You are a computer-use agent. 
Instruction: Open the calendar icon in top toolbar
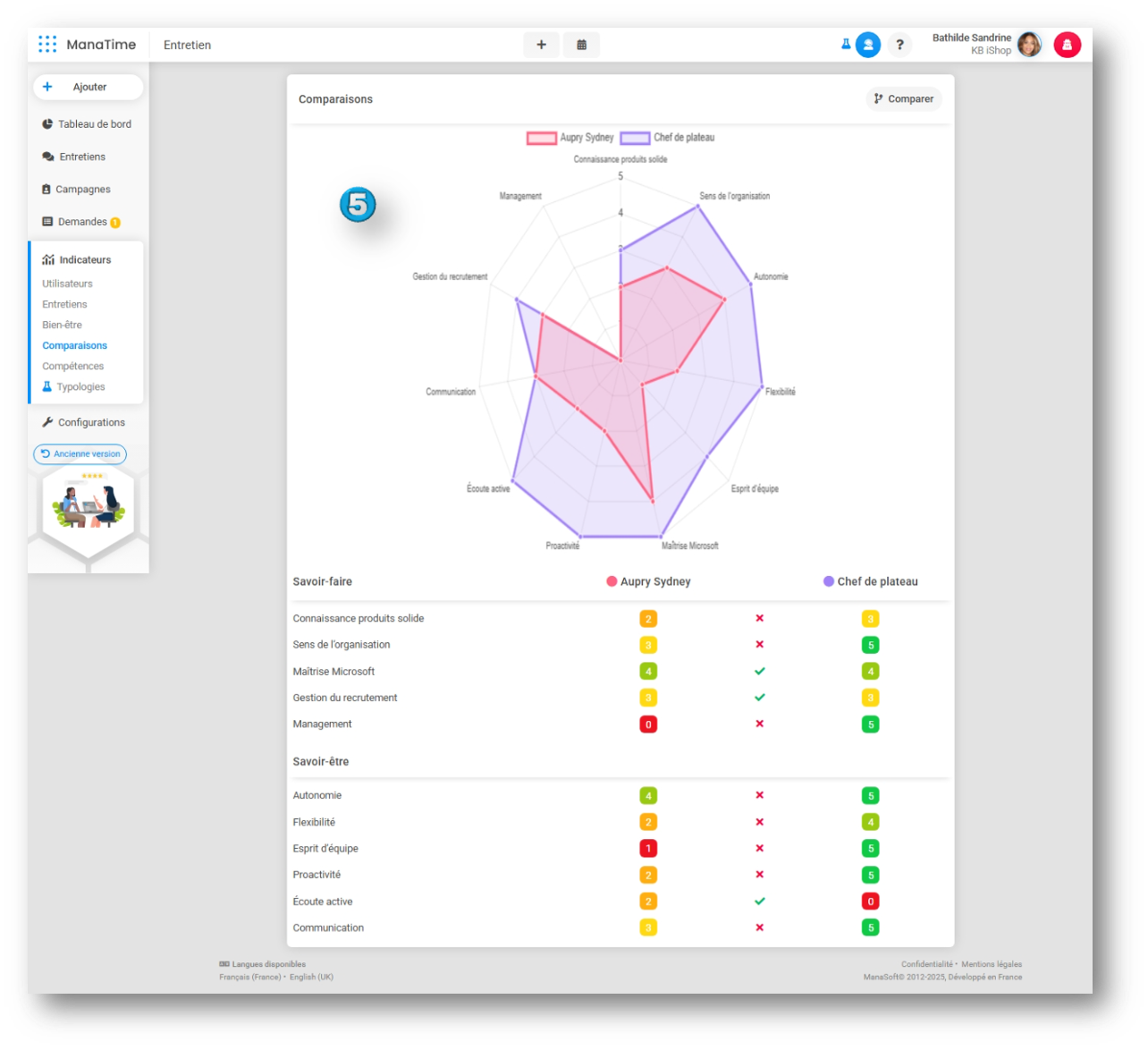tap(582, 45)
